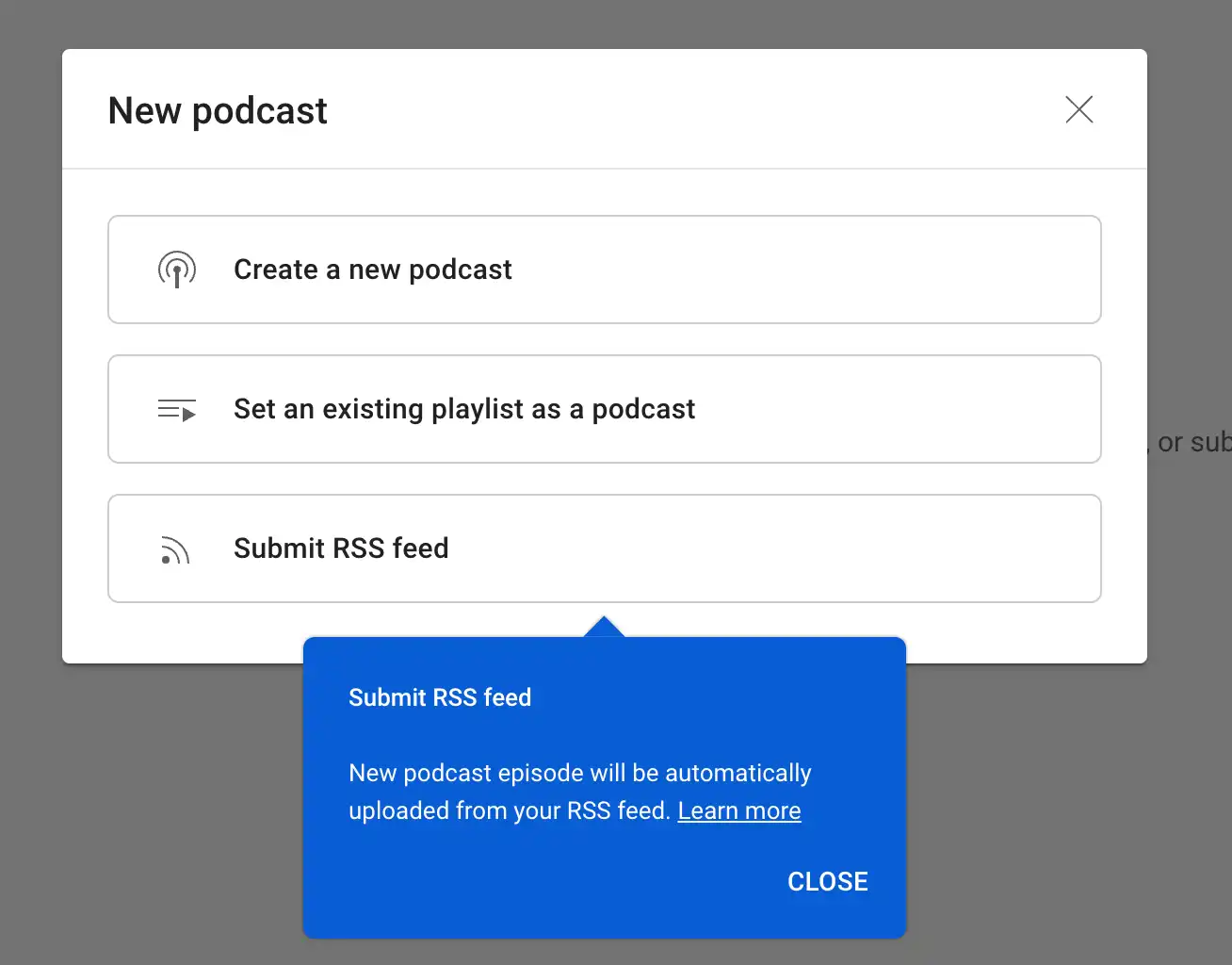Click blank area of Submit RSS feed card
The width and height of the screenshot is (1232, 965).
[772, 548]
